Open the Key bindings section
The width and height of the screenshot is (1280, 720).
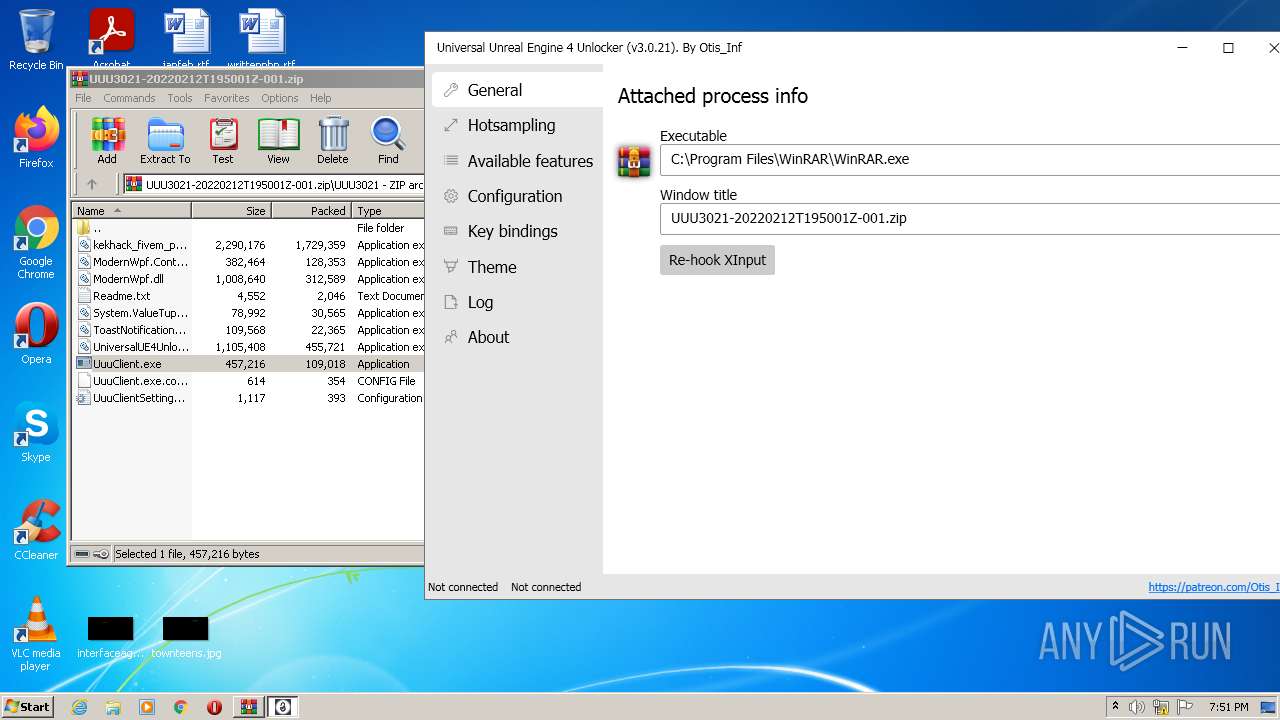pyautogui.click(x=516, y=231)
